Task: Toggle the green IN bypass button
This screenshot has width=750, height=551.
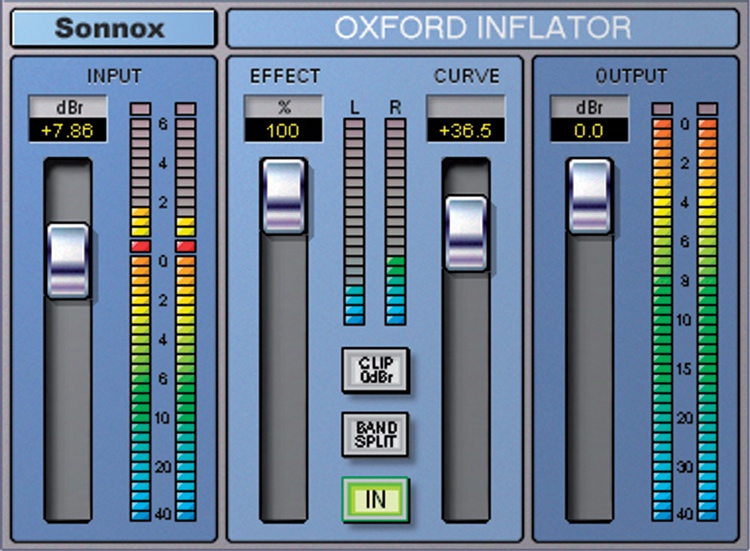Action: pyautogui.click(x=375, y=499)
